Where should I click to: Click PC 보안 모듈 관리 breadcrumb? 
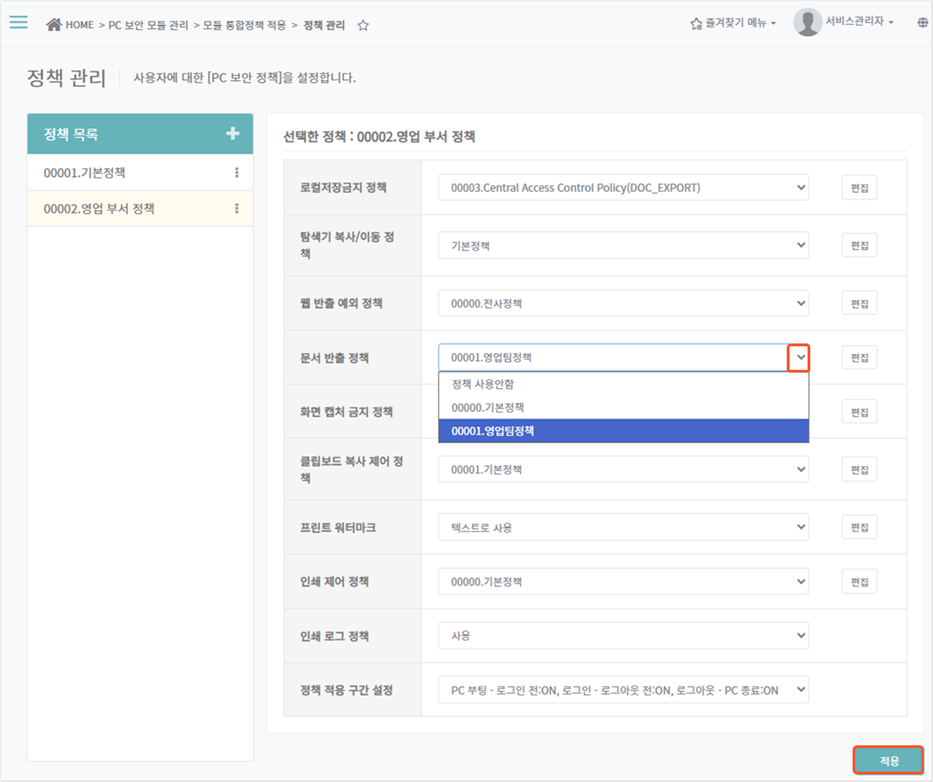[148, 25]
